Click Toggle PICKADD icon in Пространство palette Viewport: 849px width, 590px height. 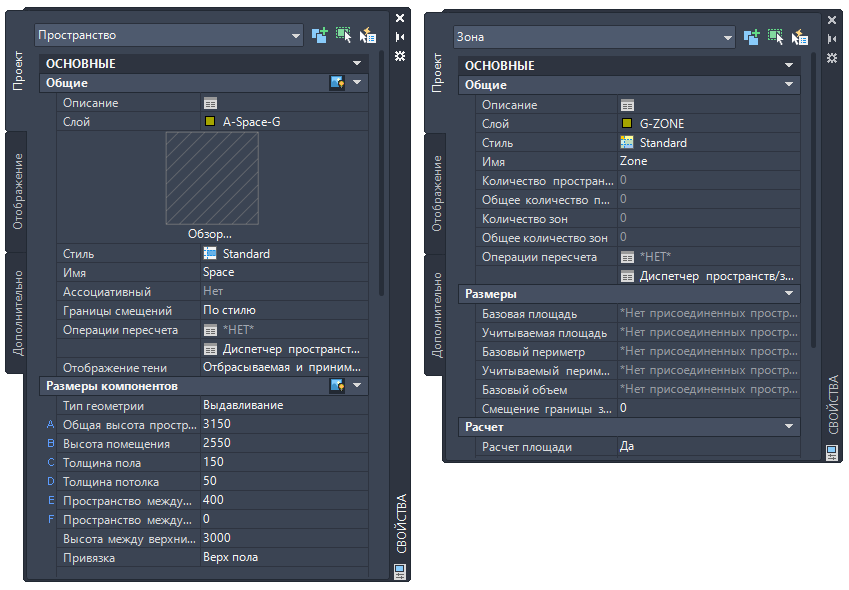319,35
